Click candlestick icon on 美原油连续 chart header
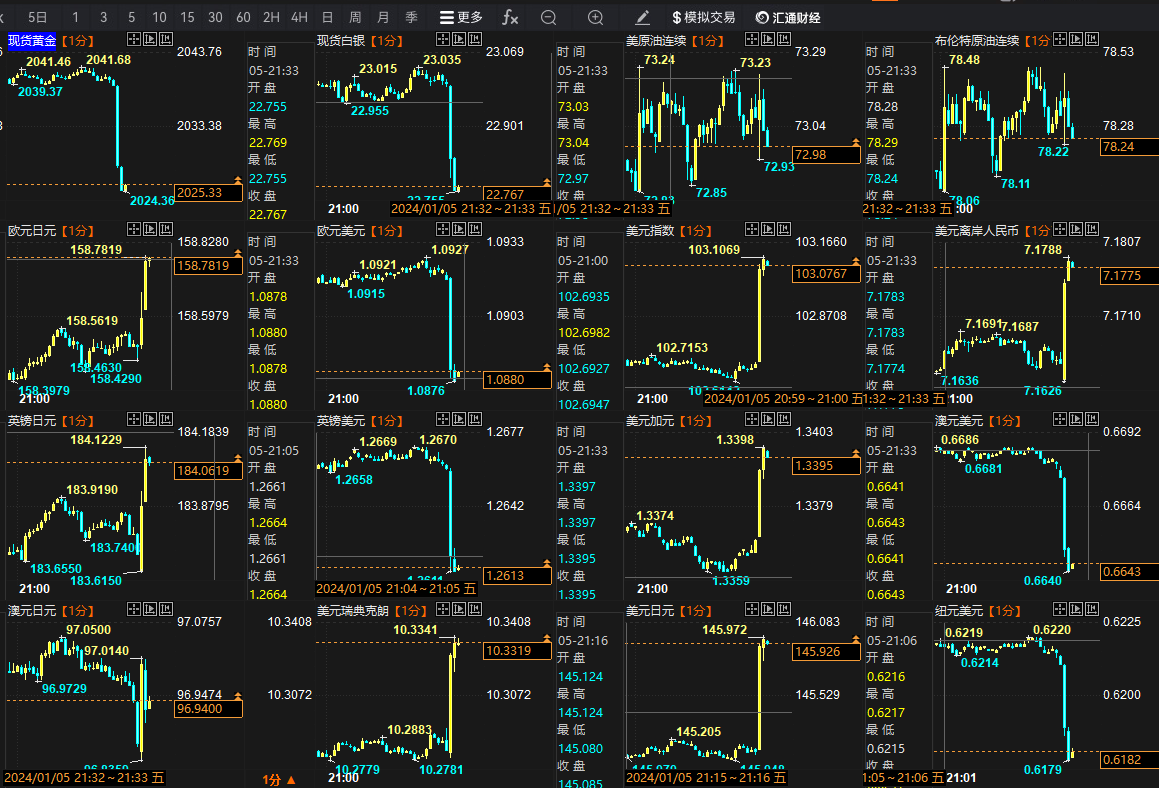 click(x=785, y=40)
